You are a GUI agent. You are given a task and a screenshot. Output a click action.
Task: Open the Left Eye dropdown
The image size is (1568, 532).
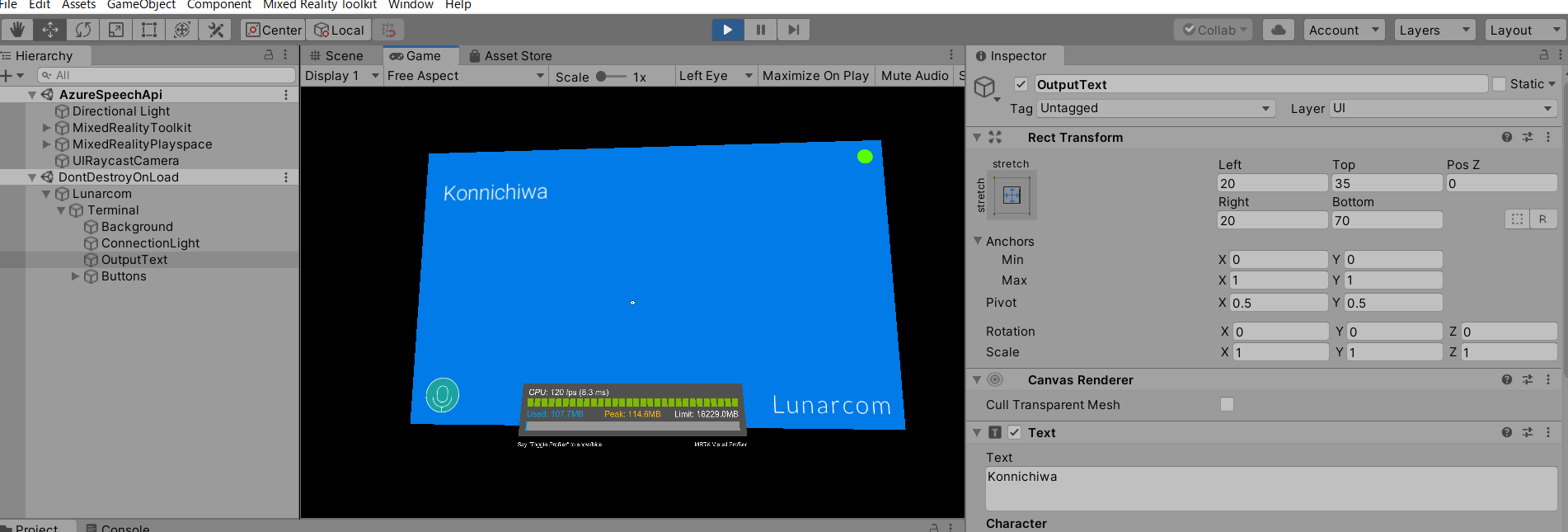coord(716,76)
